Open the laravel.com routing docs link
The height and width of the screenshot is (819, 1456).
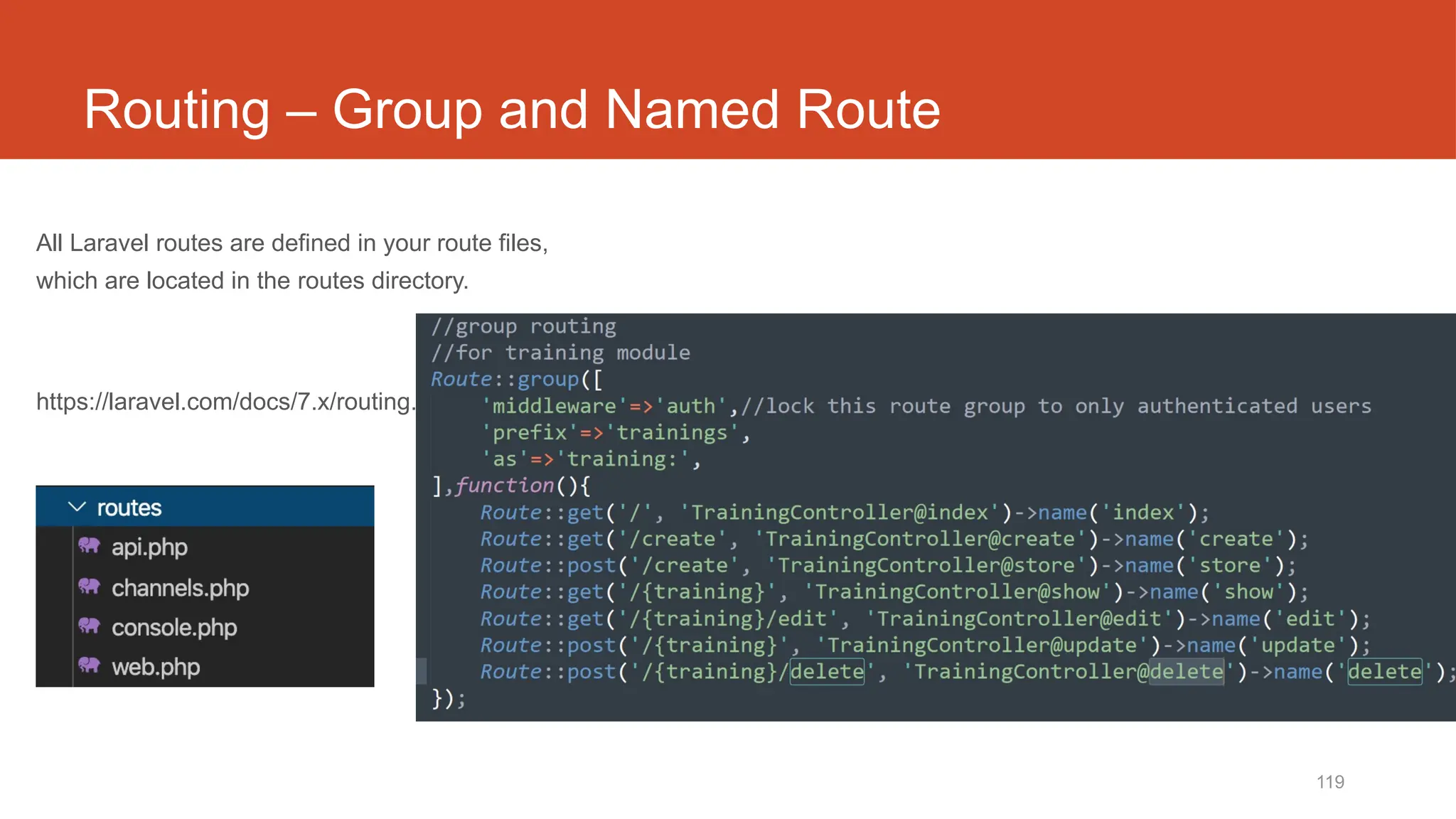[x=225, y=402]
